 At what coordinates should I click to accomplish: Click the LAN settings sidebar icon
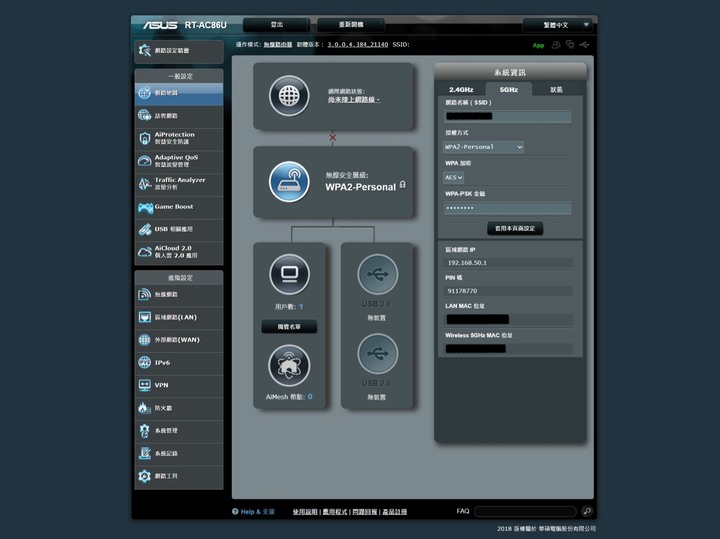pos(145,317)
